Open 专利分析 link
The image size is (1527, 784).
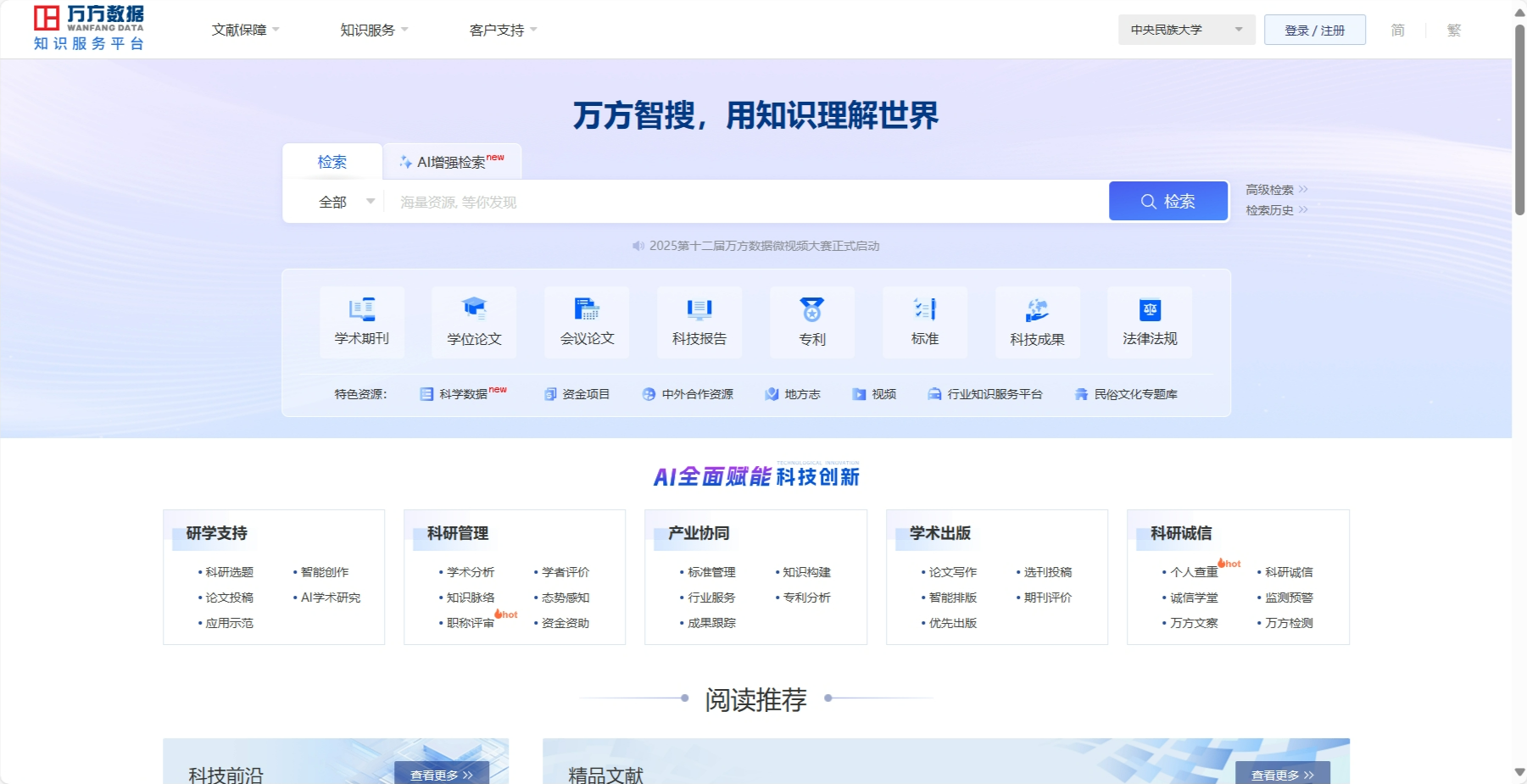pos(806,598)
